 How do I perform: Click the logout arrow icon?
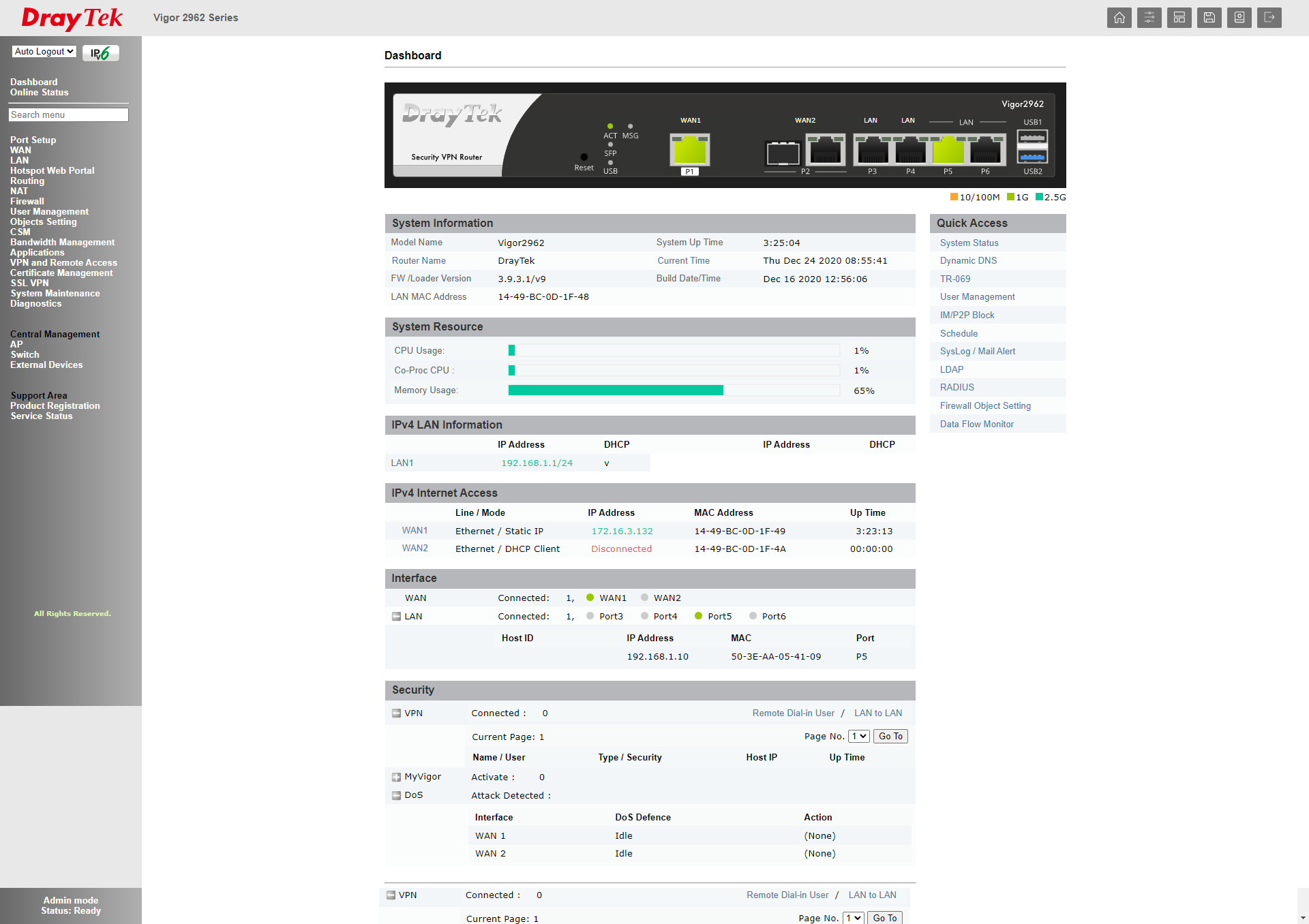(x=1269, y=18)
